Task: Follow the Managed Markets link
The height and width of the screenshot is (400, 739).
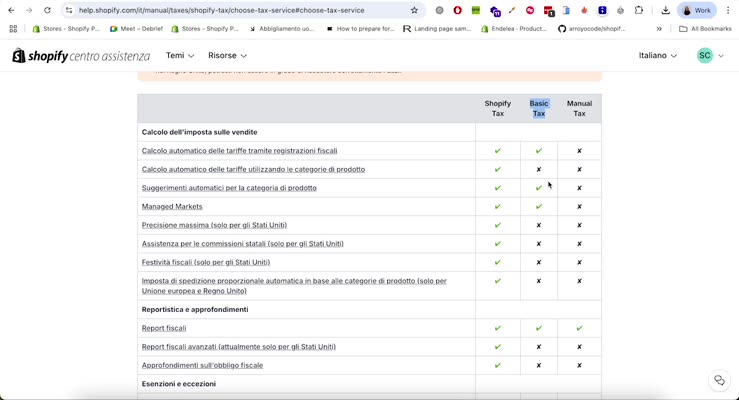Action: pyautogui.click(x=172, y=206)
